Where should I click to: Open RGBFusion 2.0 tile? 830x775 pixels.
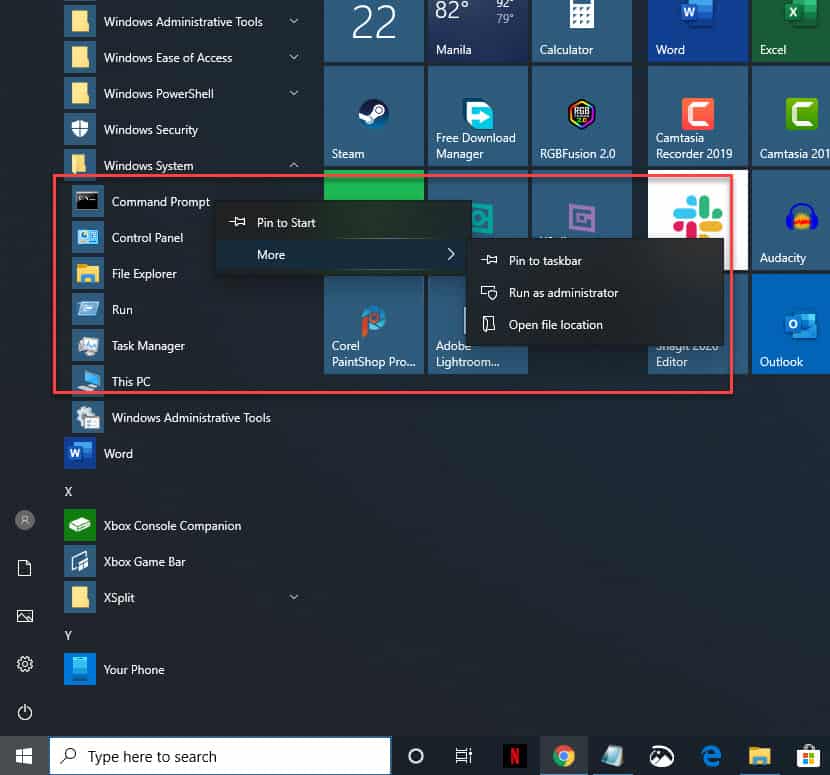tap(582, 115)
